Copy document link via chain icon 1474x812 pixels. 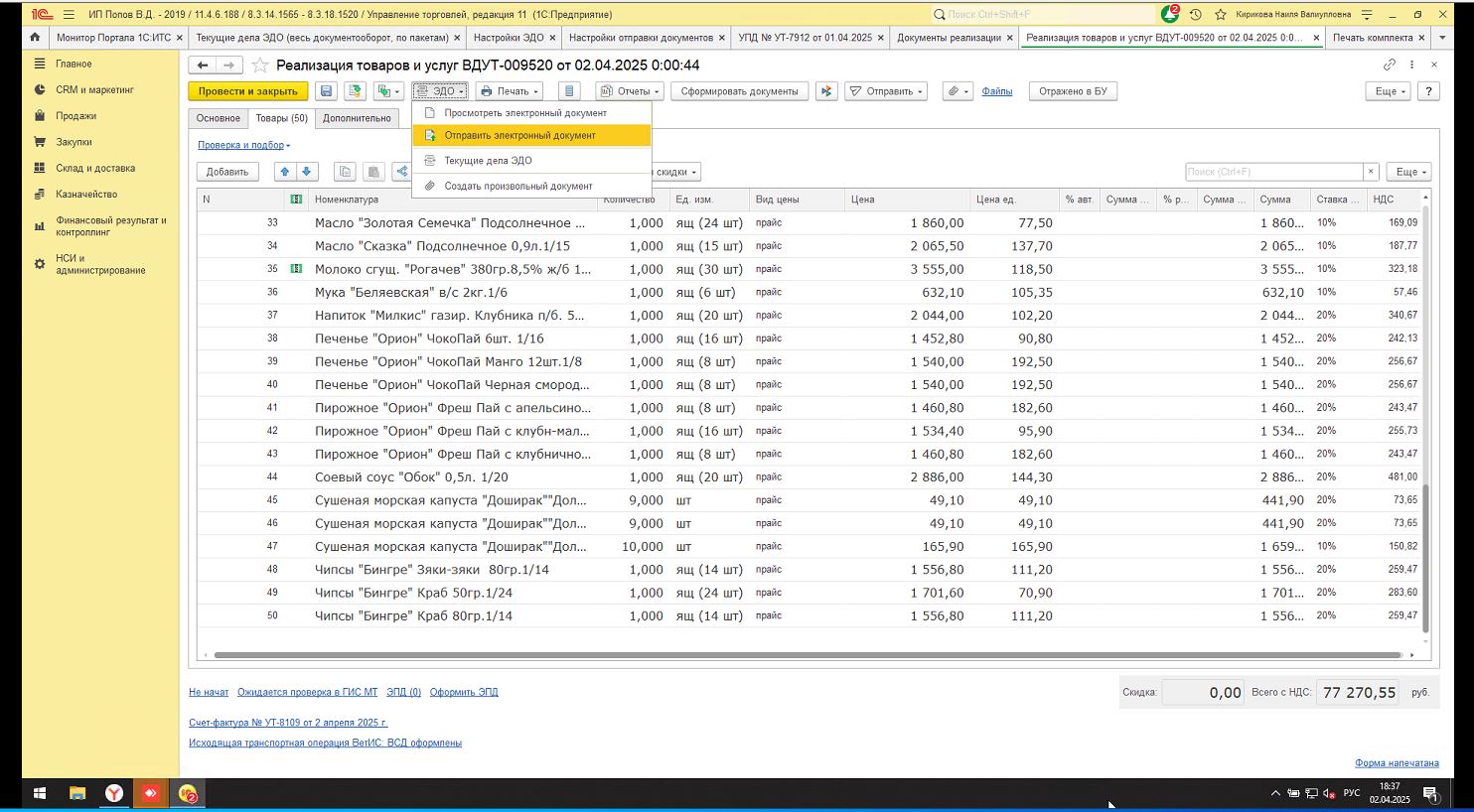pyautogui.click(x=1389, y=65)
